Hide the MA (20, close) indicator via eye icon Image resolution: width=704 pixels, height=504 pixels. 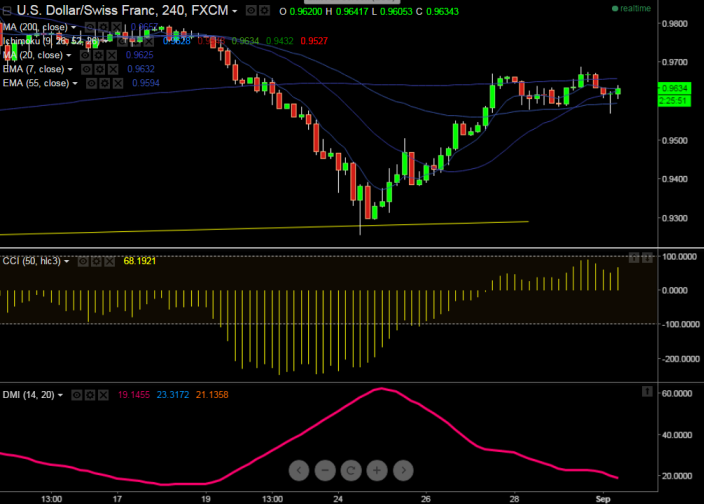pyautogui.click(x=85, y=55)
